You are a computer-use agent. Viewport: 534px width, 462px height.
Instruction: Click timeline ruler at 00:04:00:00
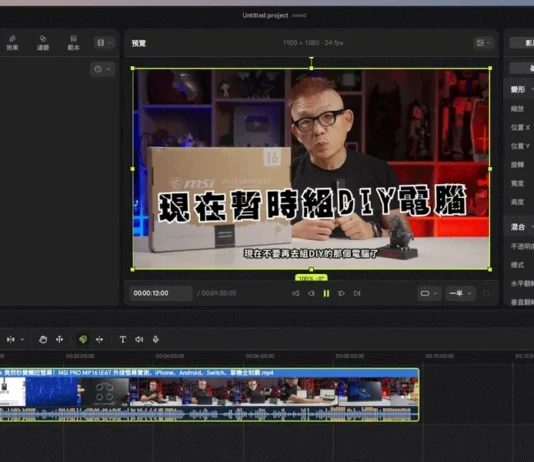(x=170, y=356)
